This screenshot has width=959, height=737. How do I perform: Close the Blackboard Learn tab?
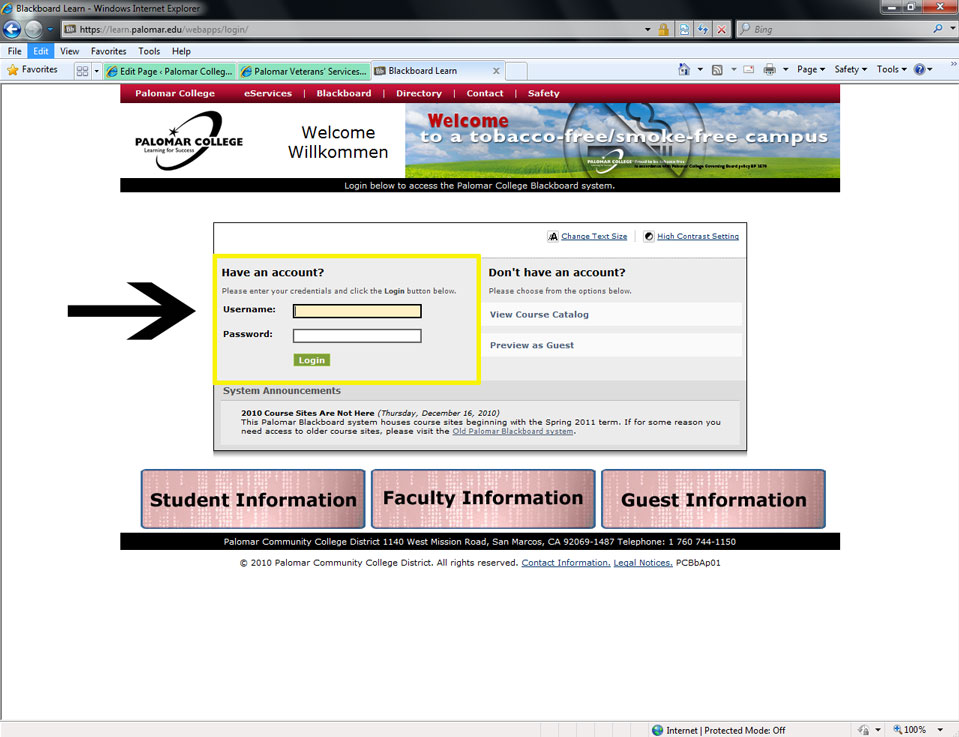point(496,71)
